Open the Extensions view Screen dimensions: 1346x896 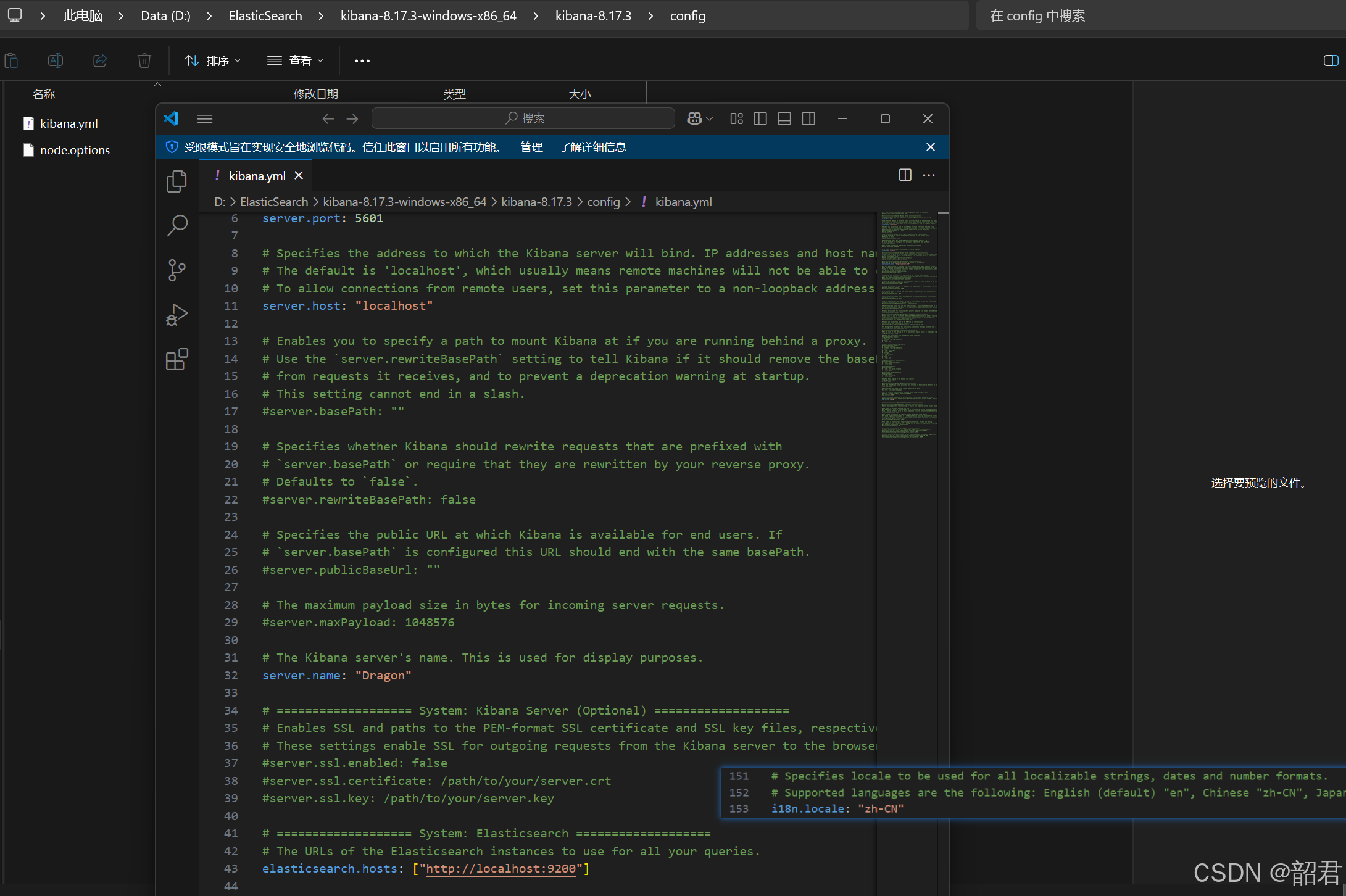tap(177, 359)
